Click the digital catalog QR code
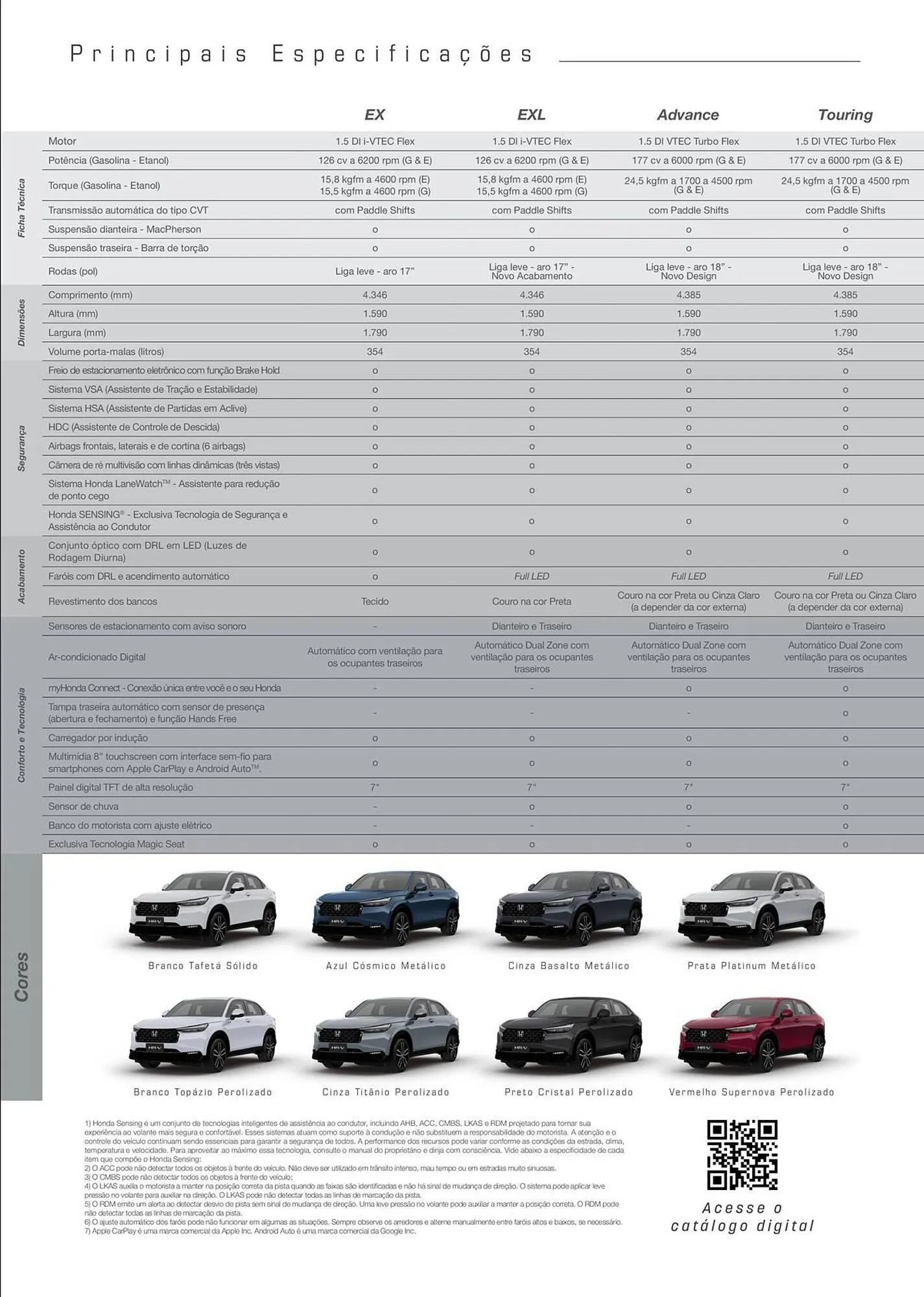 pos(742,1155)
